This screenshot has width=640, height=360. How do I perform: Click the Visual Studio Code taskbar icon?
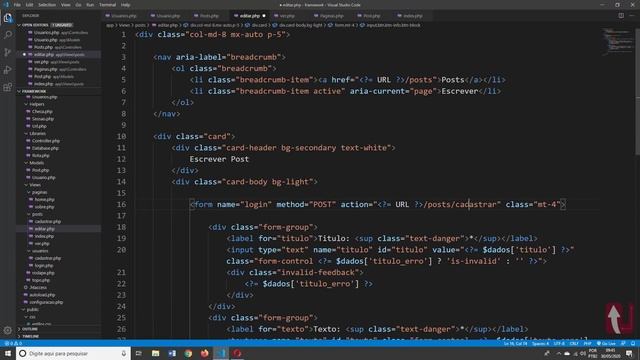(221, 353)
